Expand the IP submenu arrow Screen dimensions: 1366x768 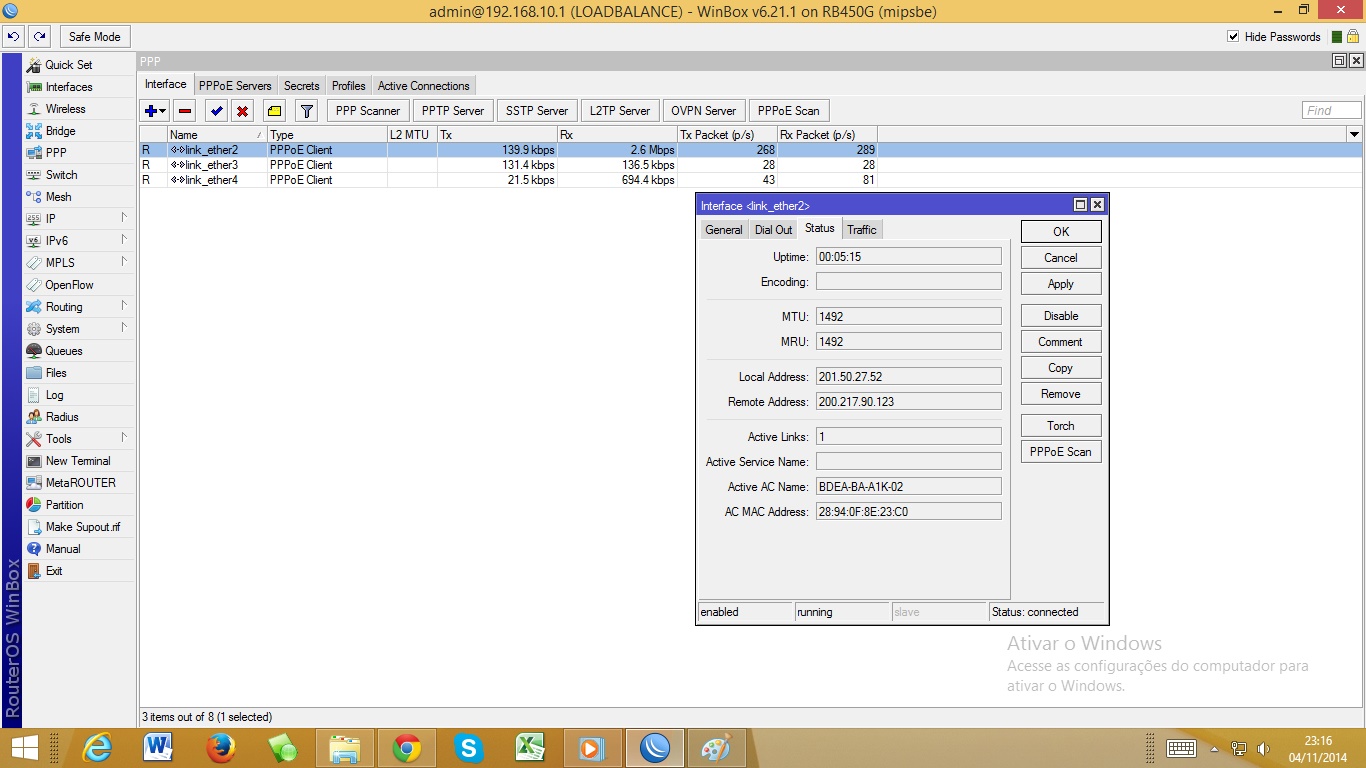[x=125, y=218]
